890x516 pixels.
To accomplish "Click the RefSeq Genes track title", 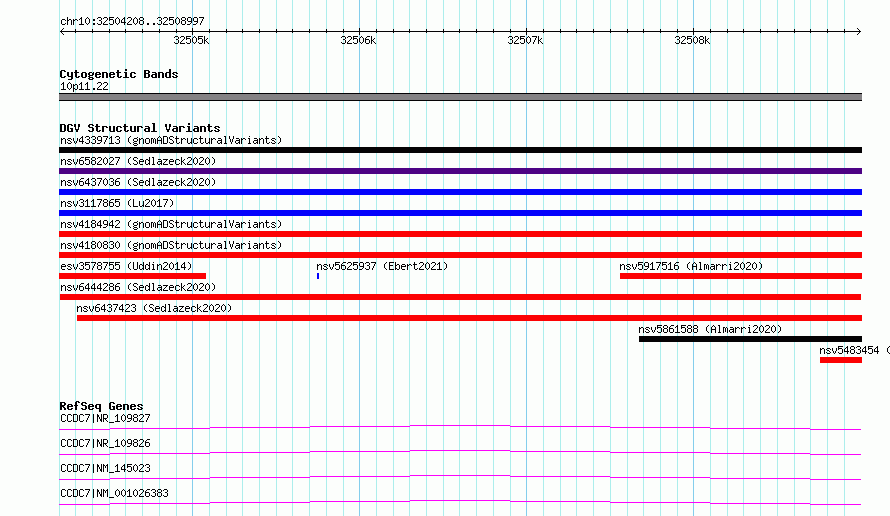I will pos(101,406).
